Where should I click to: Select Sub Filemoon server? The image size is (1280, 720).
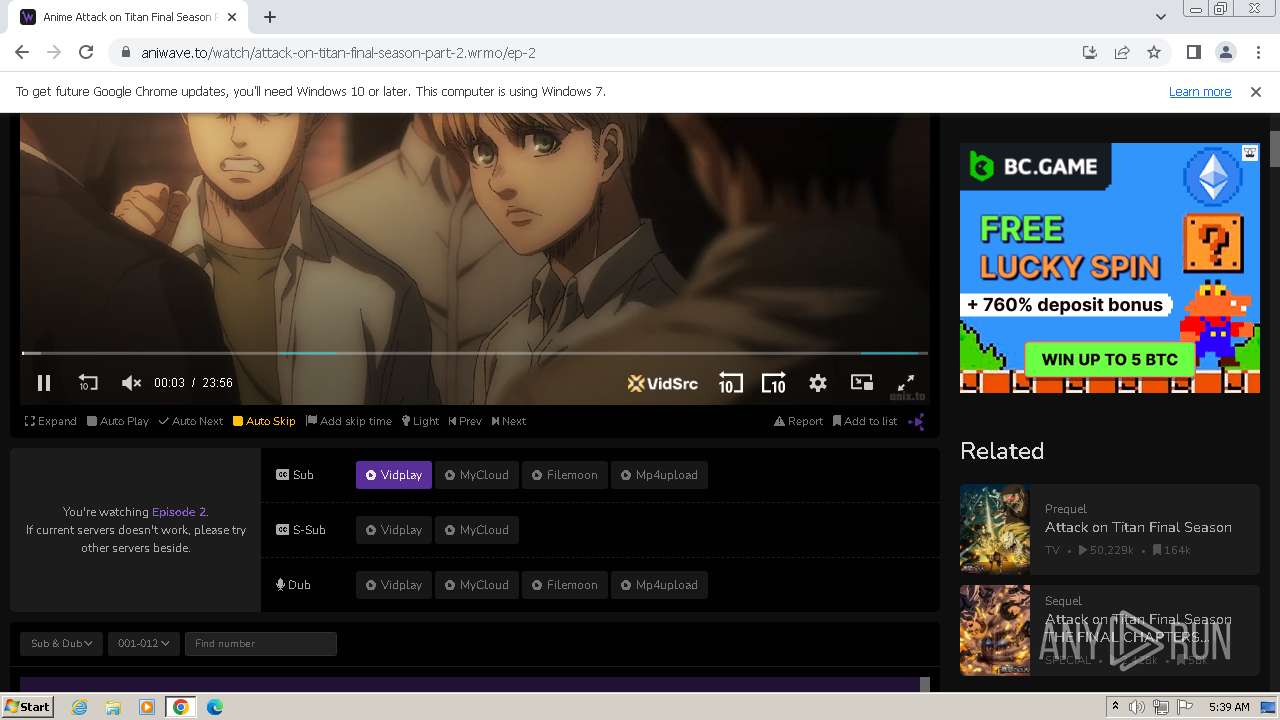tap(565, 475)
